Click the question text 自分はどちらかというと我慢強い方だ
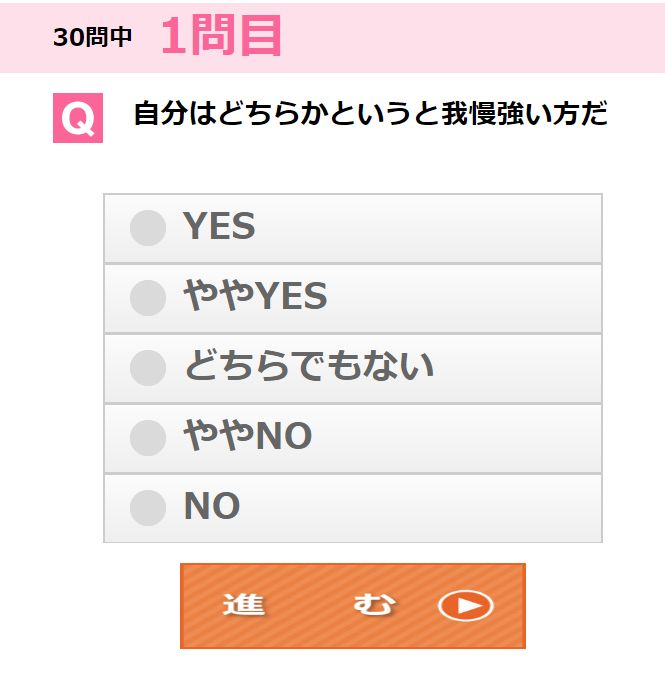665x677 pixels. pyautogui.click(x=370, y=113)
